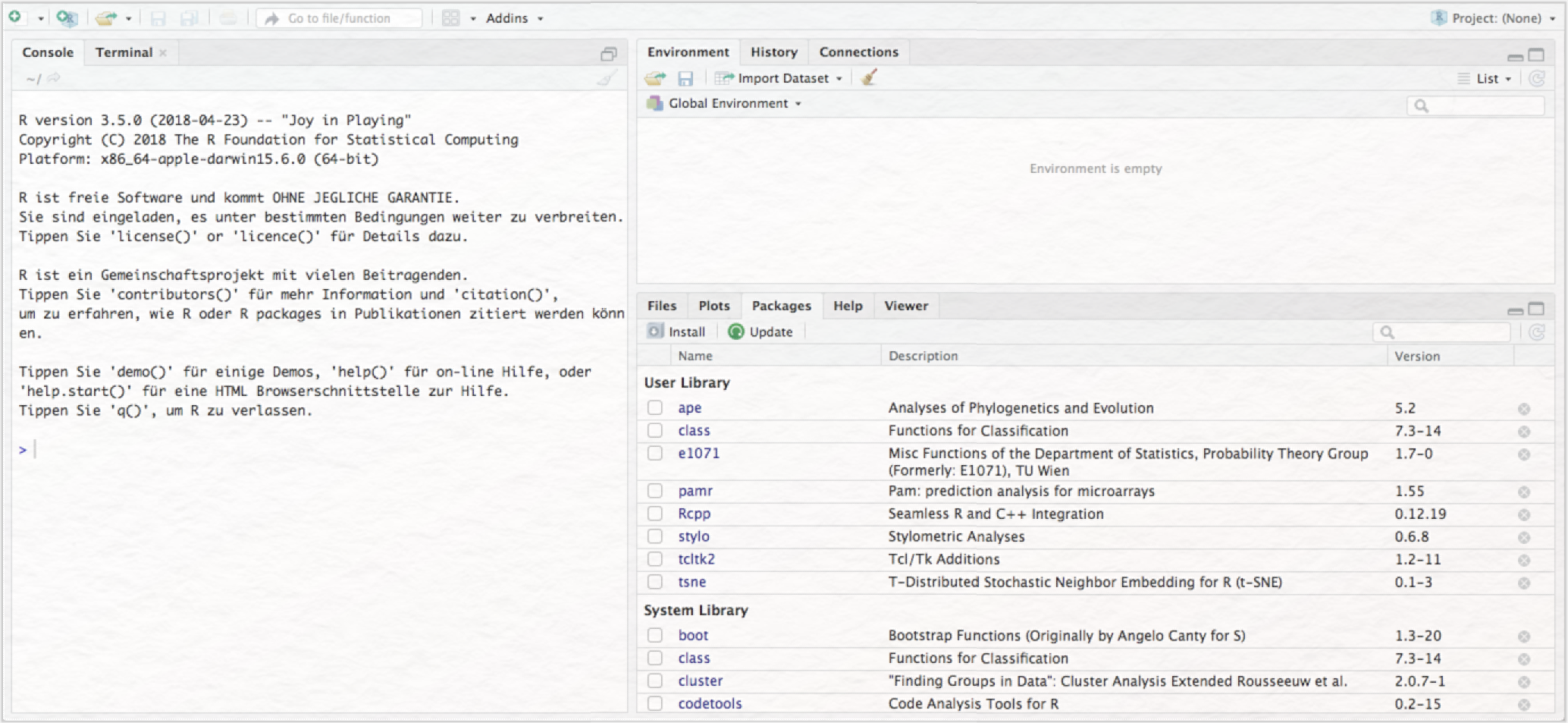Click the Go to file/function field

pos(339,18)
